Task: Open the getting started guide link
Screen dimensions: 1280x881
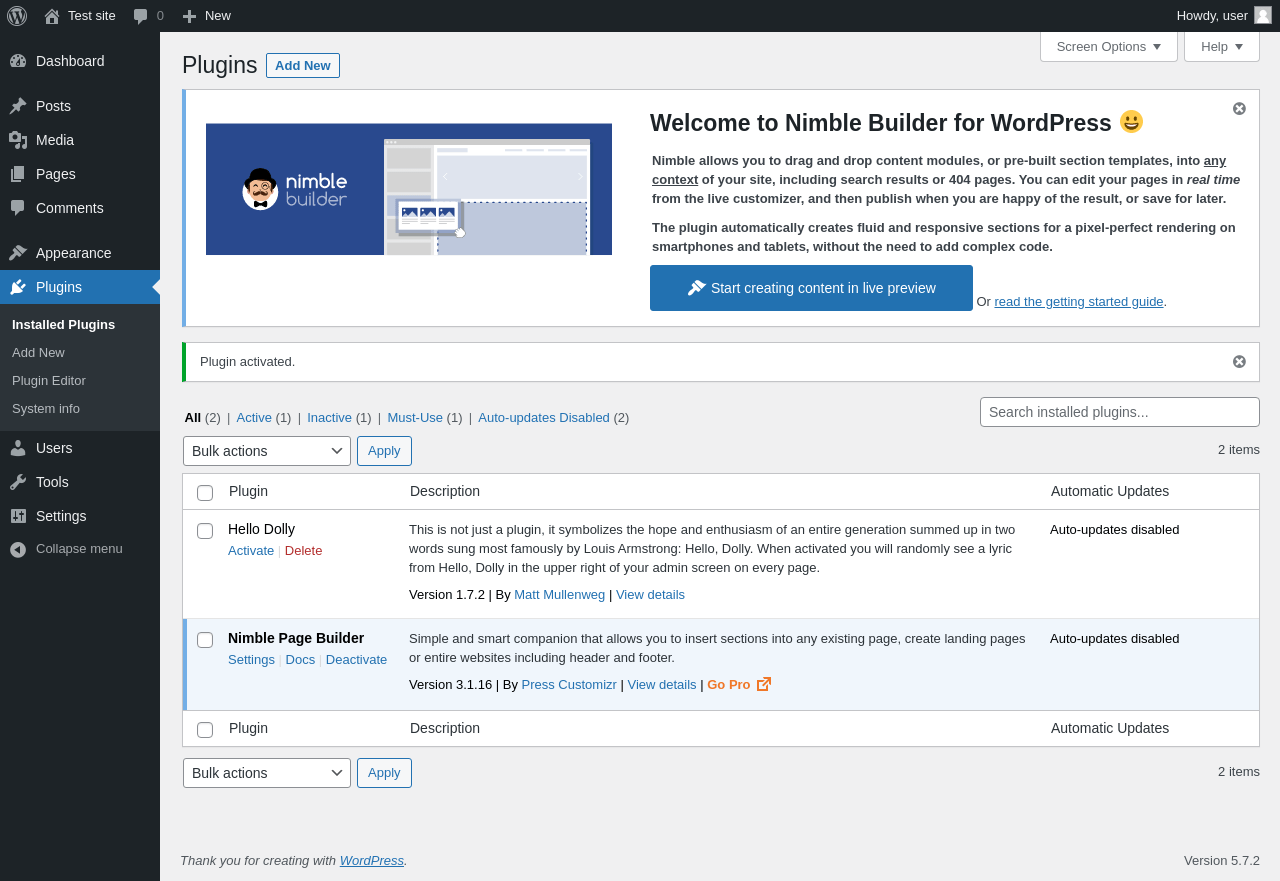Action: click(1079, 301)
